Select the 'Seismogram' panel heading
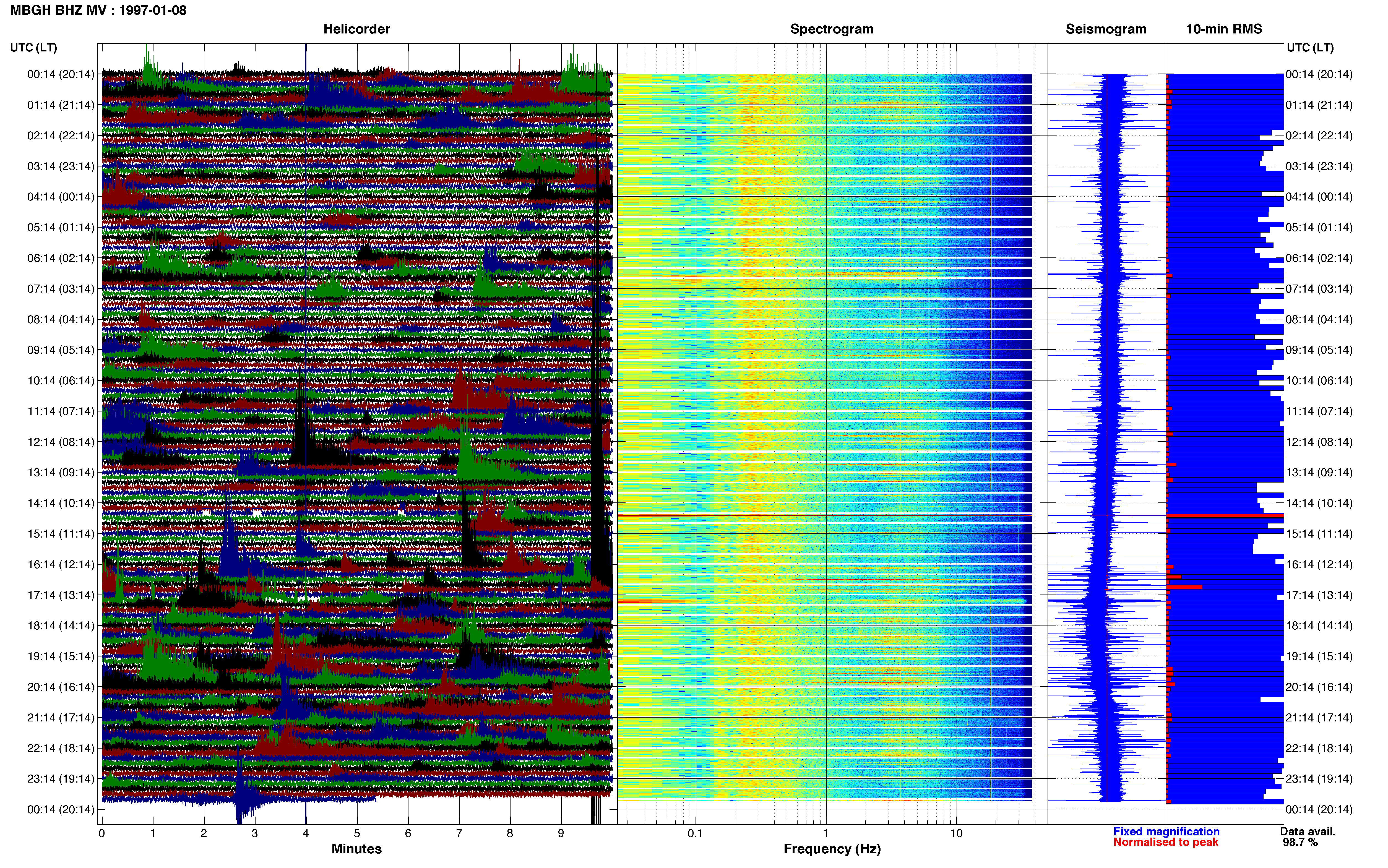Image resolution: width=1388 pixels, height=868 pixels. (1106, 29)
